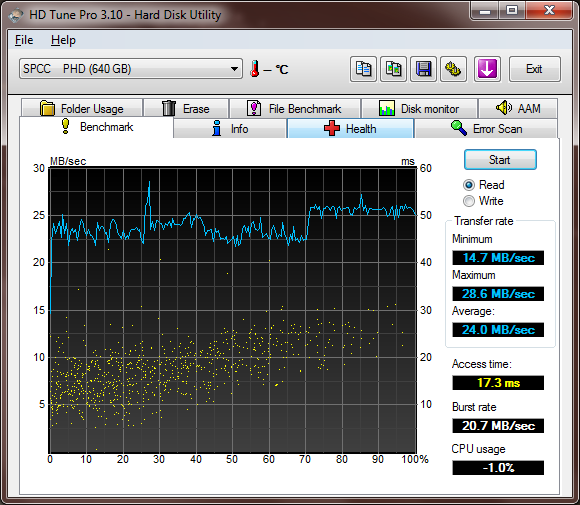Screen dimensions: 580x505
Task: Click the benchmark graph area
Action: pos(233,310)
